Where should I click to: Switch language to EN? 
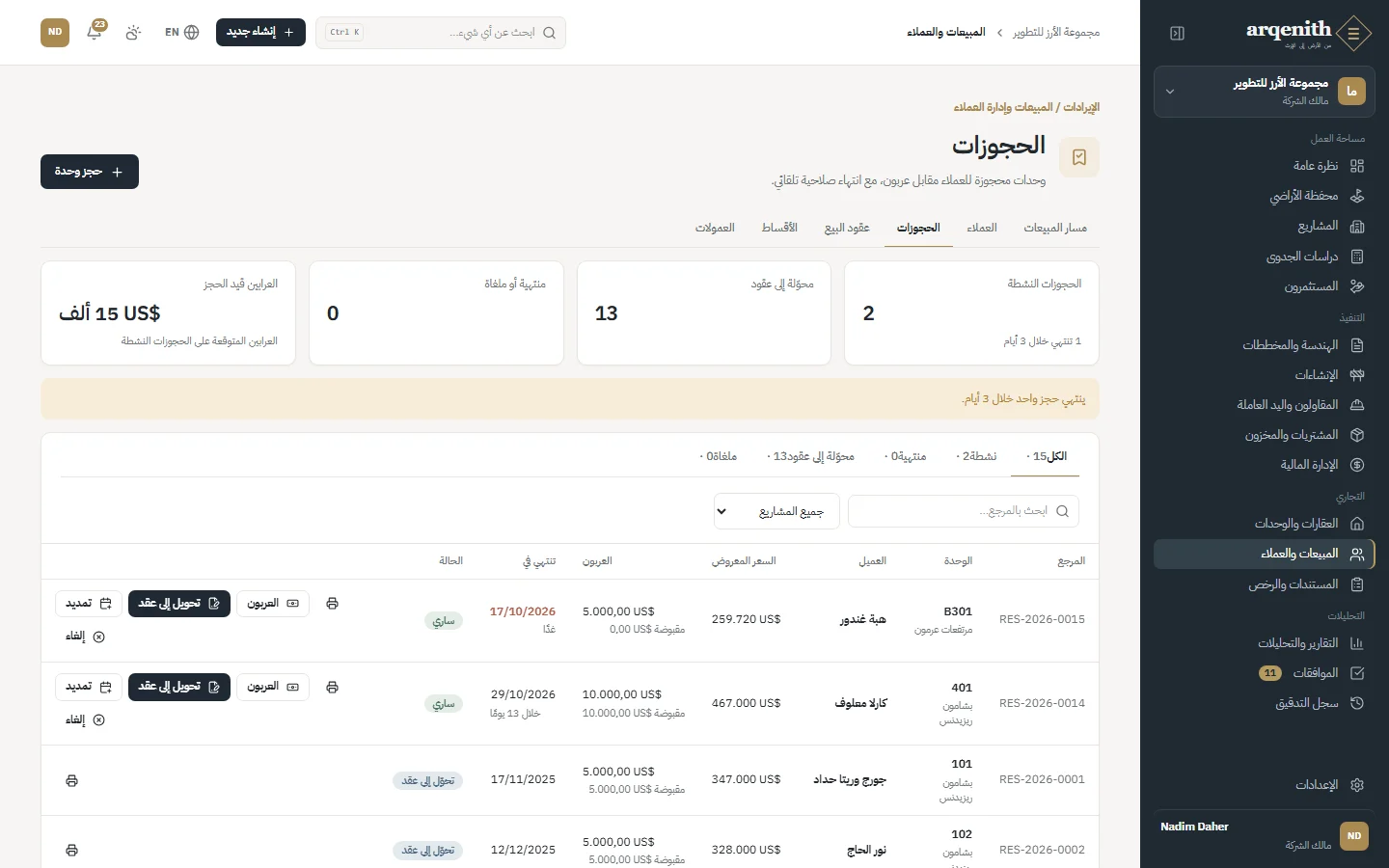pyautogui.click(x=181, y=32)
